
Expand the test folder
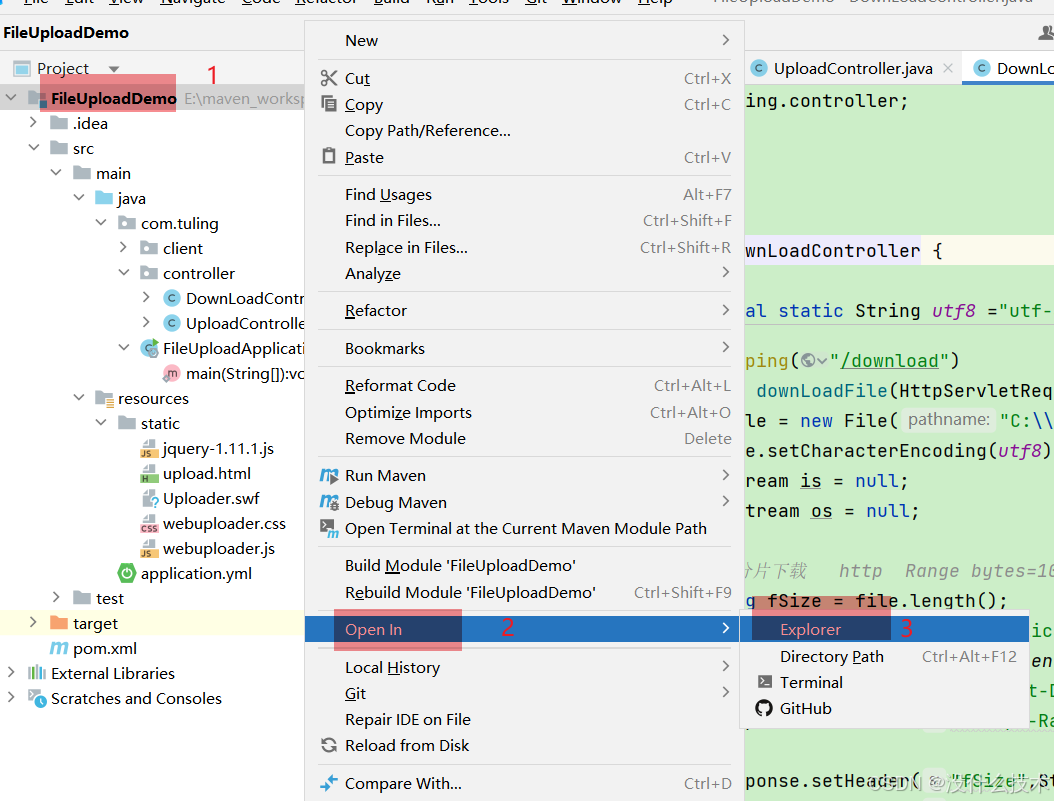[56, 597]
